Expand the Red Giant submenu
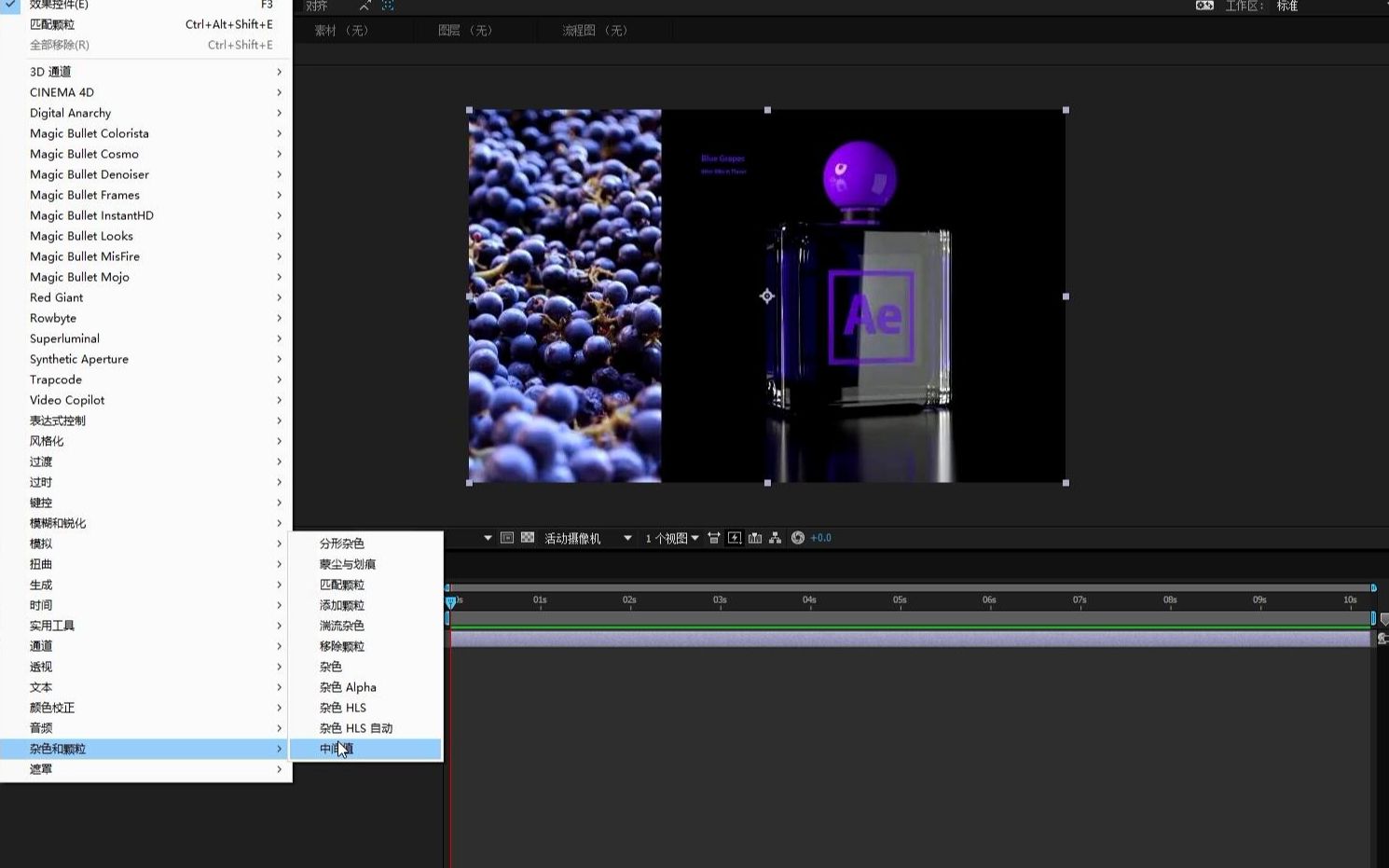Viewport: 1389px width, 868px height. tap(146, 297)
